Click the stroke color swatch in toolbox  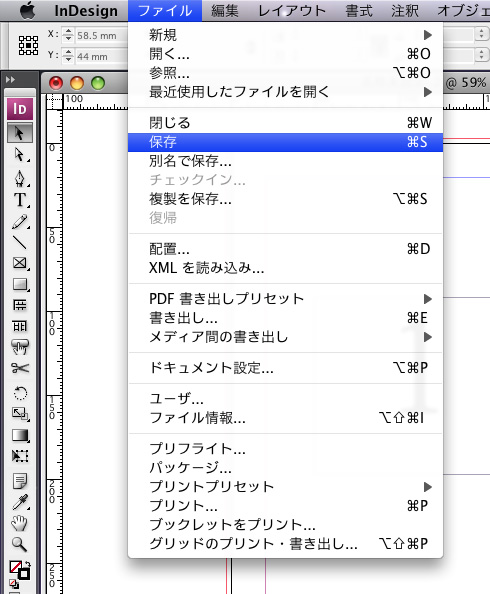click(x=24, y=574)
